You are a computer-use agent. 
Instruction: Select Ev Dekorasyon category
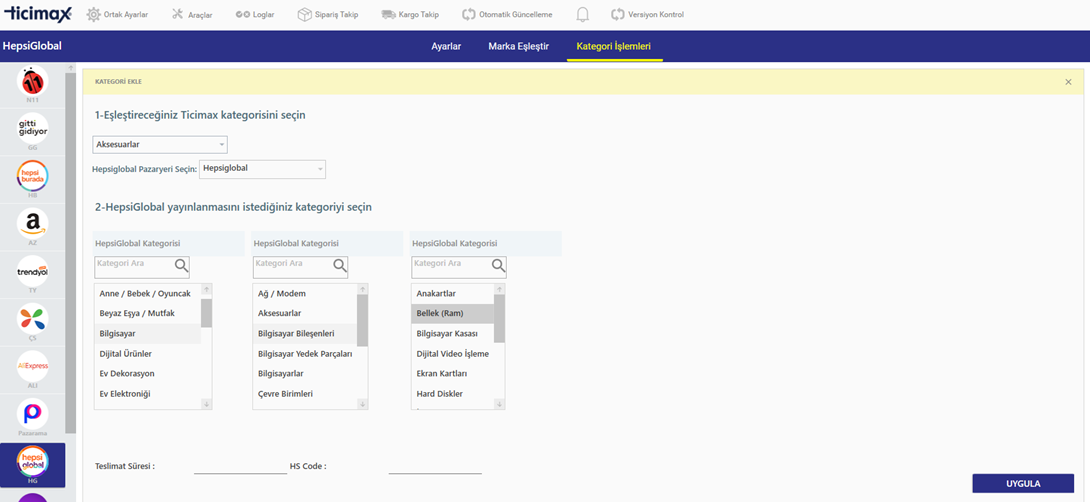147,373
